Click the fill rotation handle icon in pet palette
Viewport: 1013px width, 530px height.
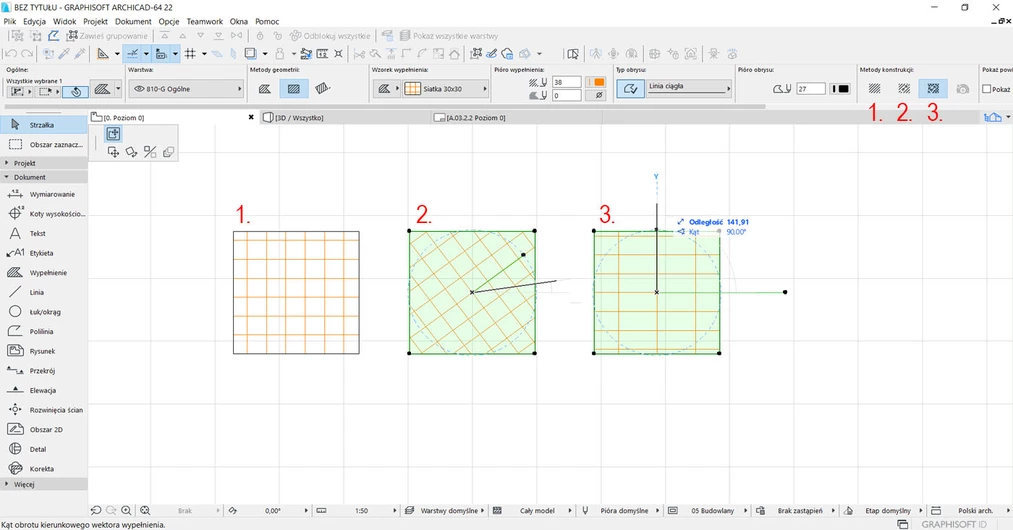(131, 152)
